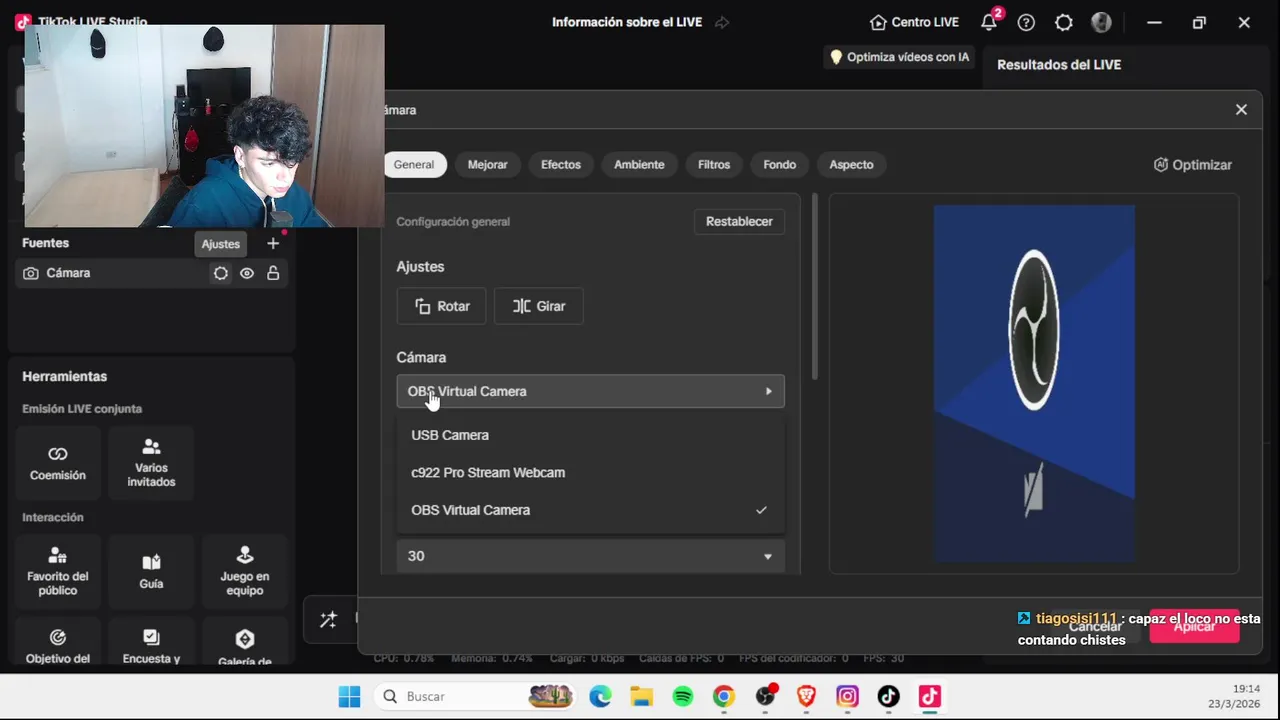
Task: Switch to the Mejorar tab
Action: 488,165
